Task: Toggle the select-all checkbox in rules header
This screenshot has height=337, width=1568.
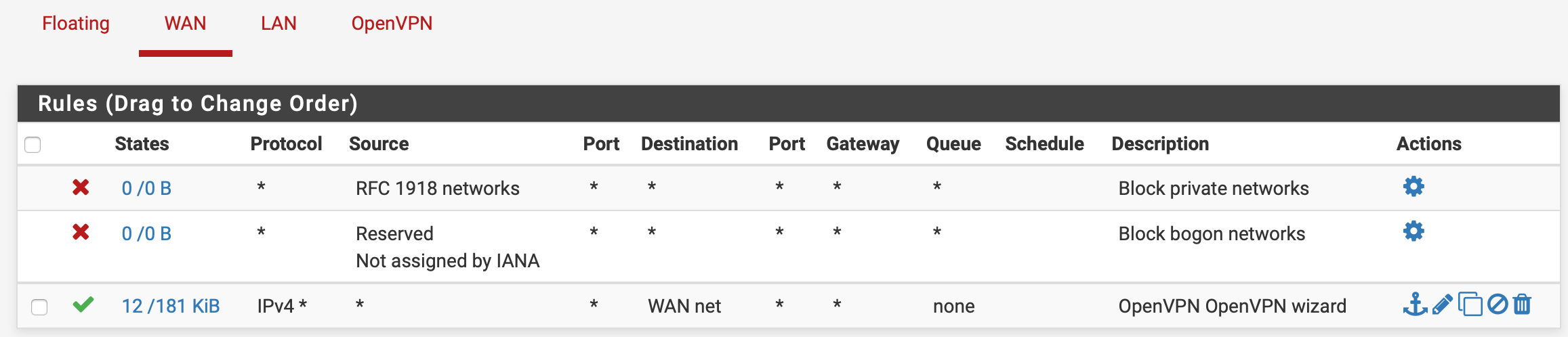Action: click(x=33, y=145)
